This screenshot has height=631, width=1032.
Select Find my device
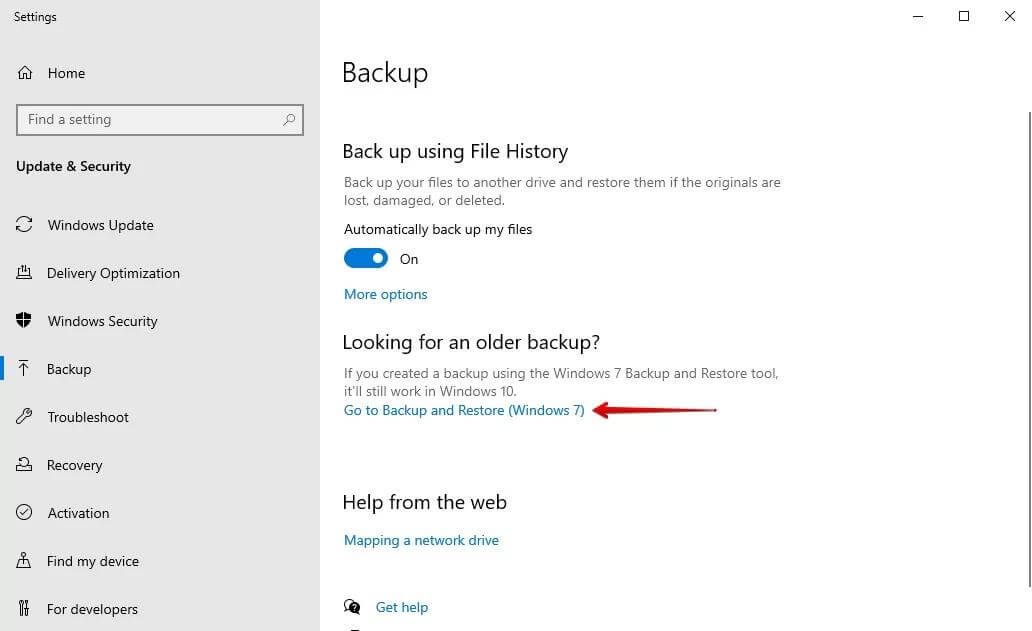point(93,561)
